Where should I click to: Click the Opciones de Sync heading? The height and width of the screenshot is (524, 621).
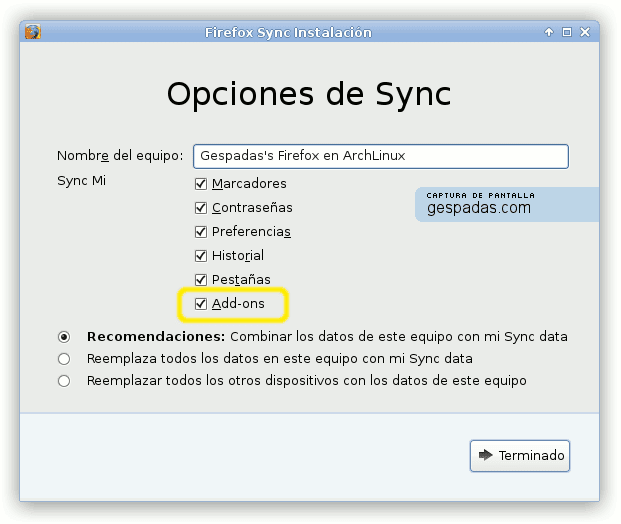tap(309, 94)
